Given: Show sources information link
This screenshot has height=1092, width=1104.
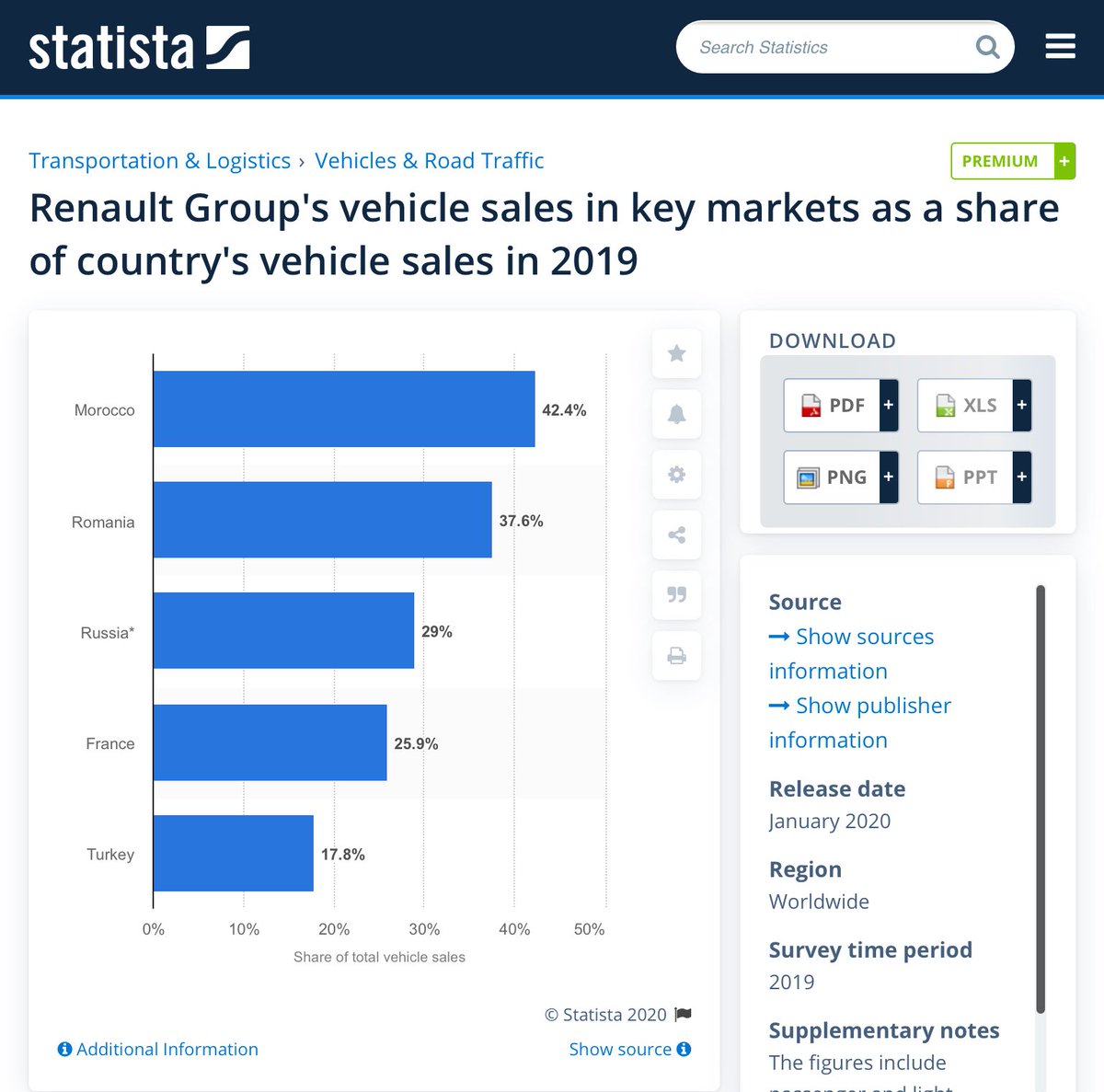Looking at the screenshot, I should coord(851,653).
